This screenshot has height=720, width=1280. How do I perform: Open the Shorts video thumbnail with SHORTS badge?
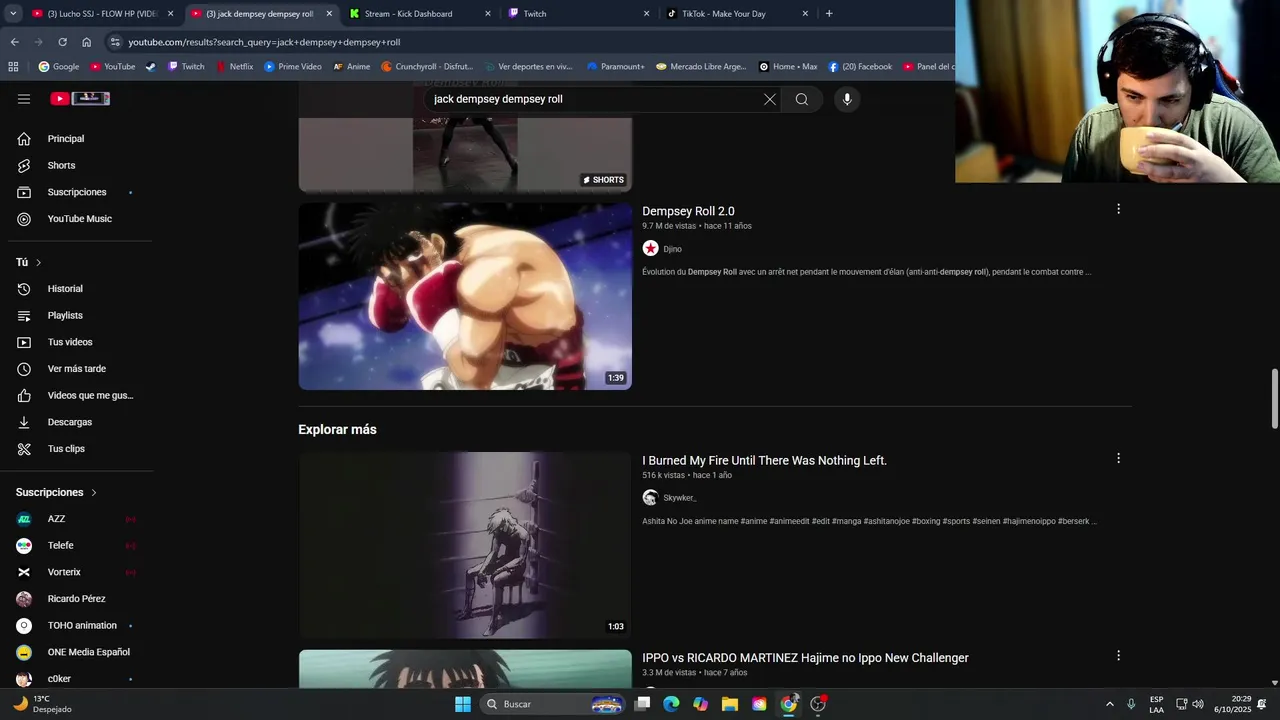click(x=465, y=153)
